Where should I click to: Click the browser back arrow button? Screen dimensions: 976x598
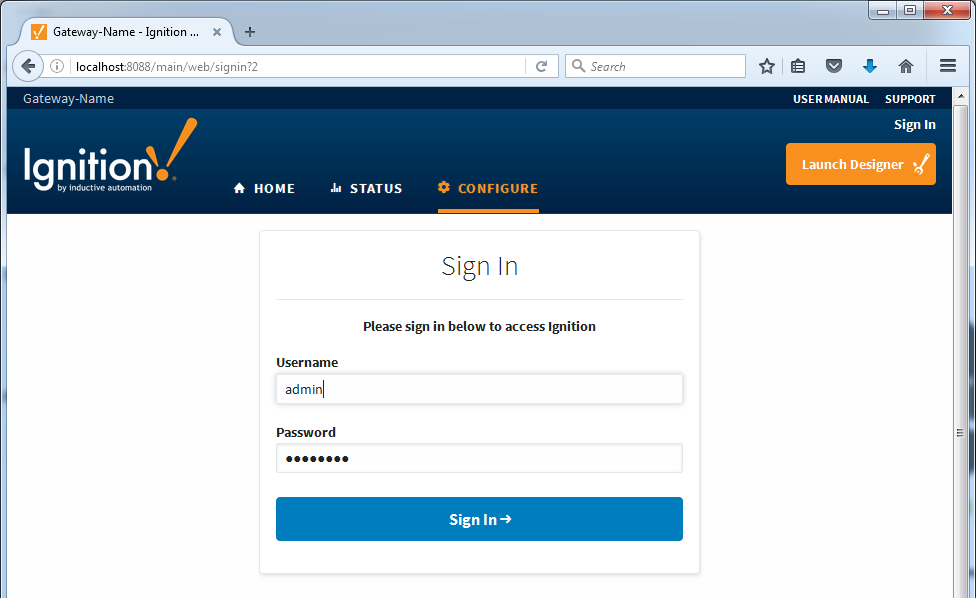click(x=28, y=66)
